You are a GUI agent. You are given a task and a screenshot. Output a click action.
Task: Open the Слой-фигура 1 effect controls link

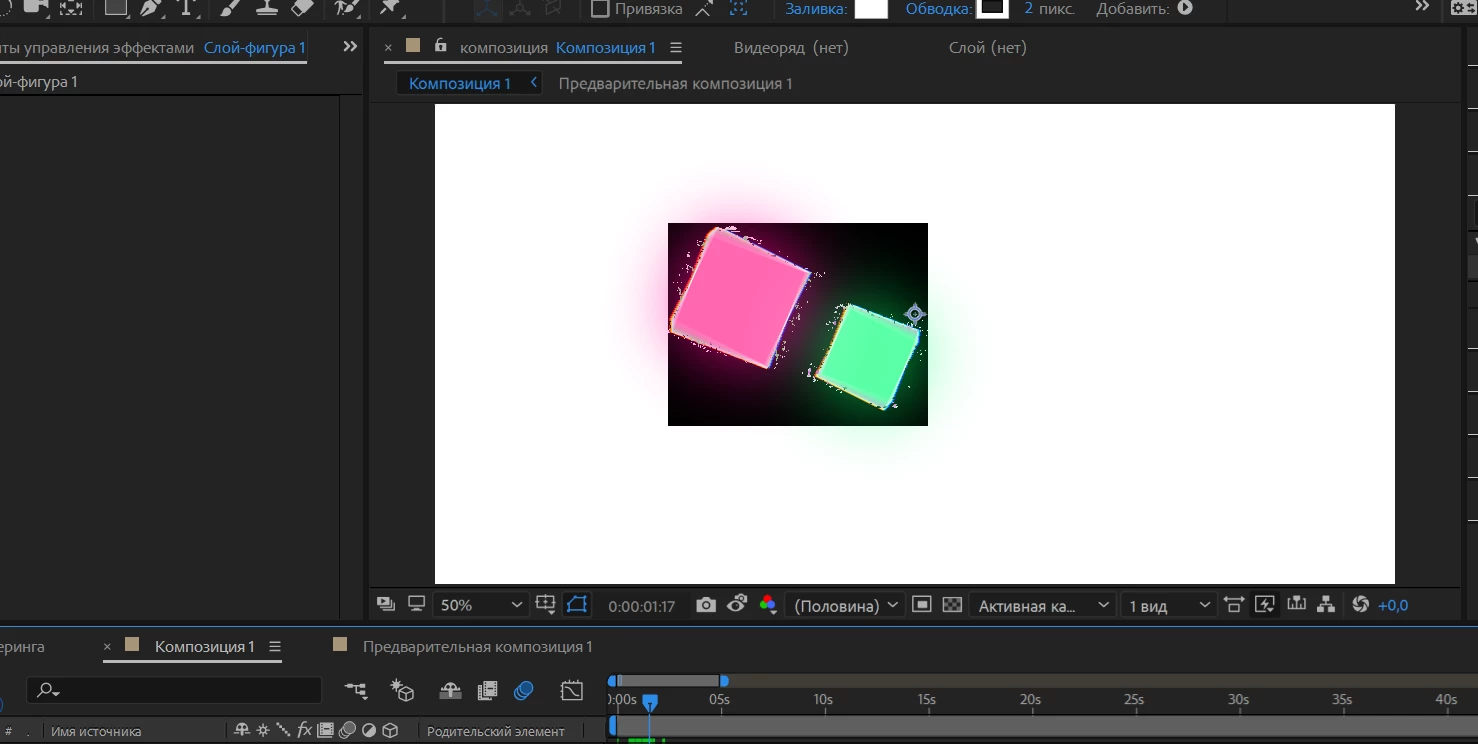pyautogui.click(x=255, y=48)
